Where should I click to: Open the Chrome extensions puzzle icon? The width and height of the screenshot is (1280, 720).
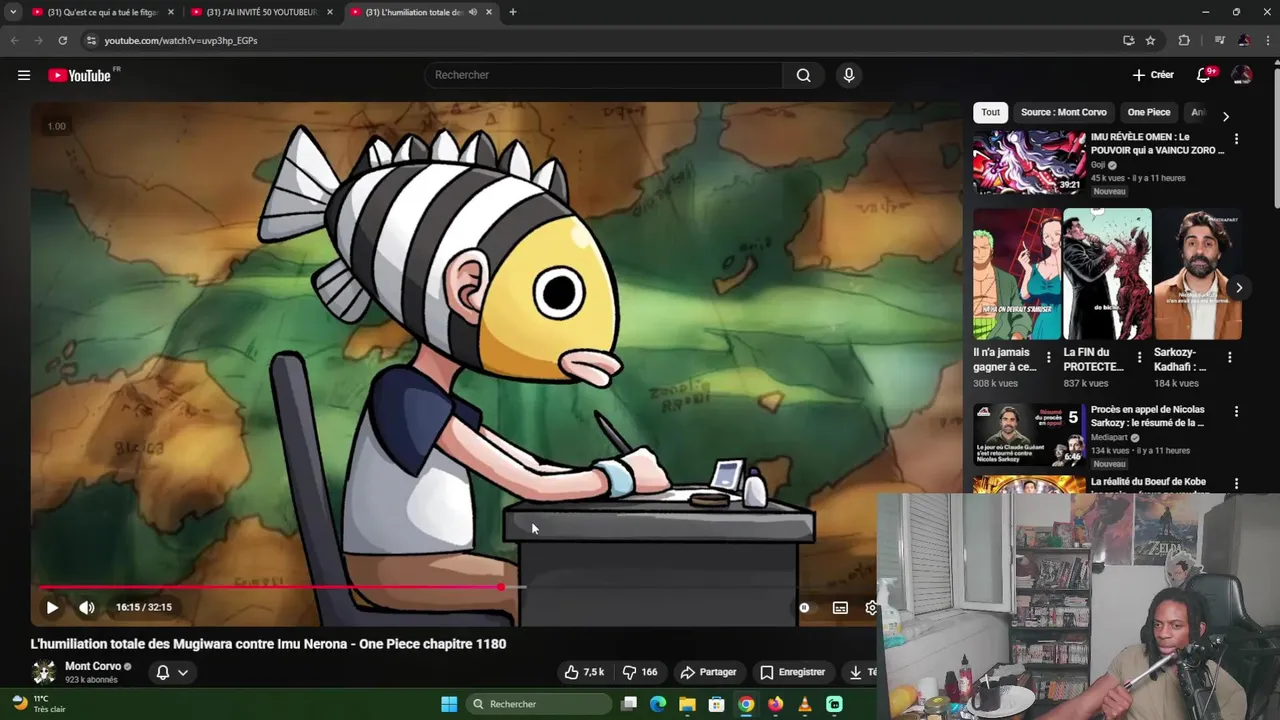[x=1184, y=40]
